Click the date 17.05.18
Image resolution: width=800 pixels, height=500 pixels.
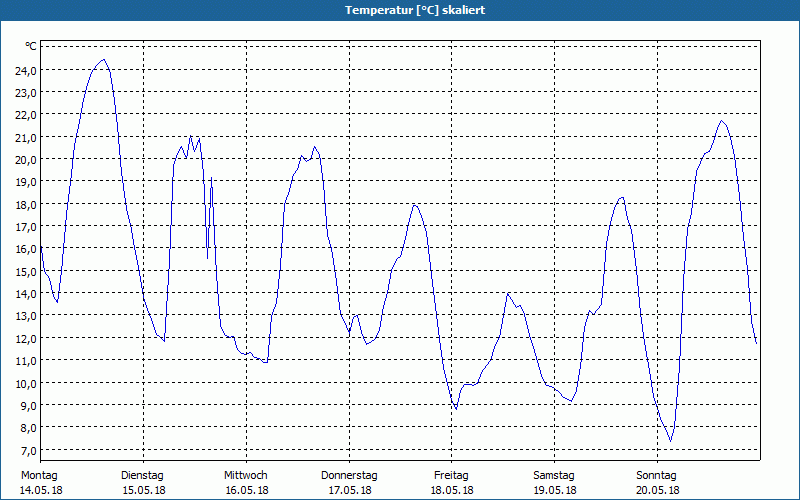point(351,491)
